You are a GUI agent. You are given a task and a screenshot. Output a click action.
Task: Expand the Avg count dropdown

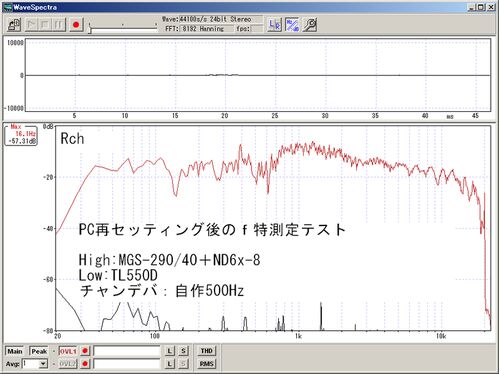[x=43, y=364]
